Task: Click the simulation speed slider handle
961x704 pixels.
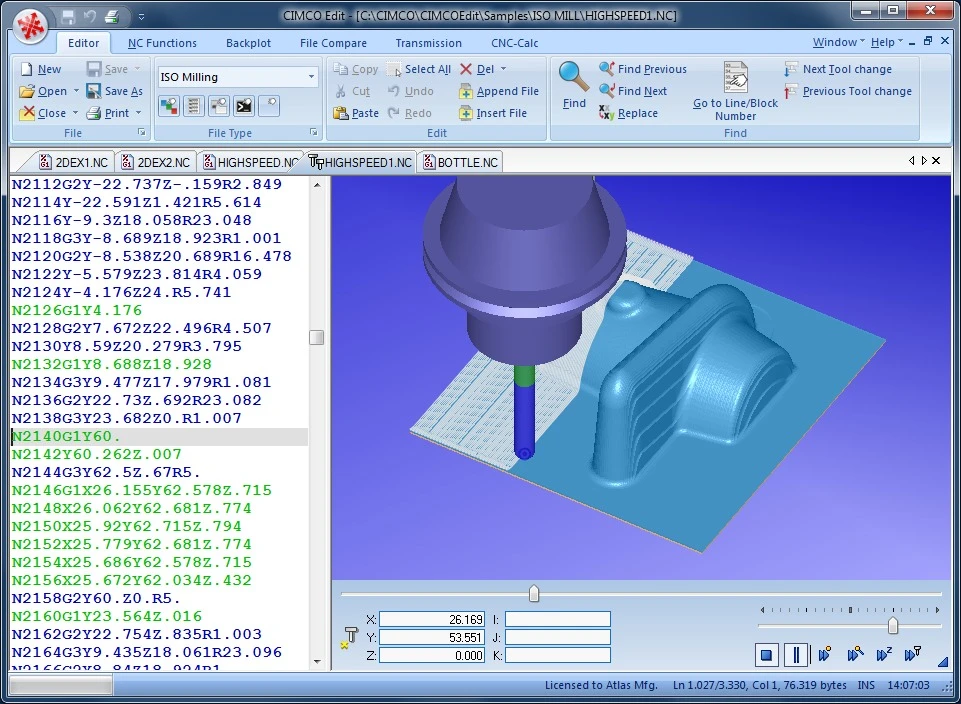Action: point(892,625)
